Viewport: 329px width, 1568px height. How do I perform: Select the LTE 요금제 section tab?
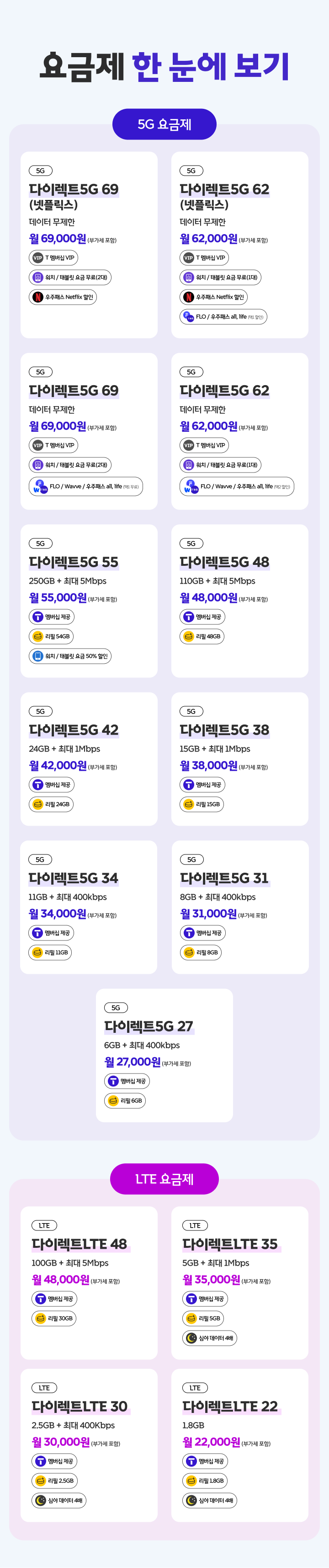click(x=164, y=1179)
